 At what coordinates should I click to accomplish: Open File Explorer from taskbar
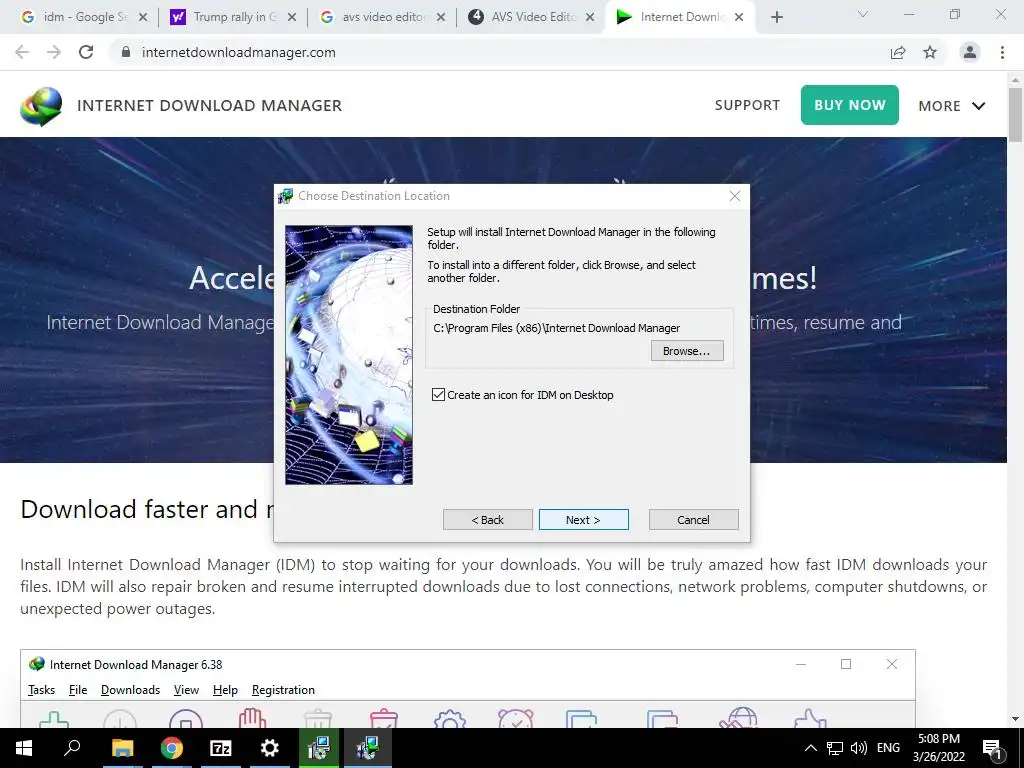[122, 748]
